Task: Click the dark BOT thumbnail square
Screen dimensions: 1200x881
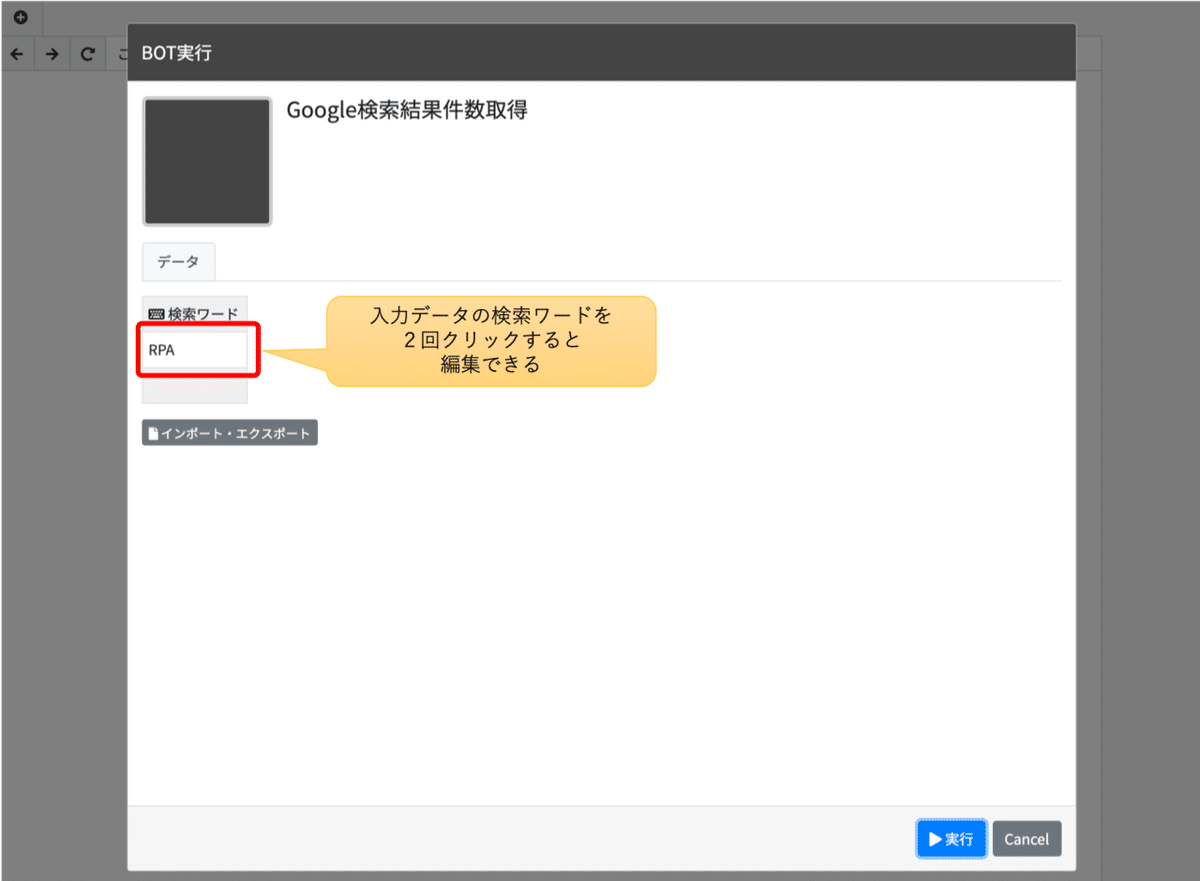Action: tap(206, 161)
